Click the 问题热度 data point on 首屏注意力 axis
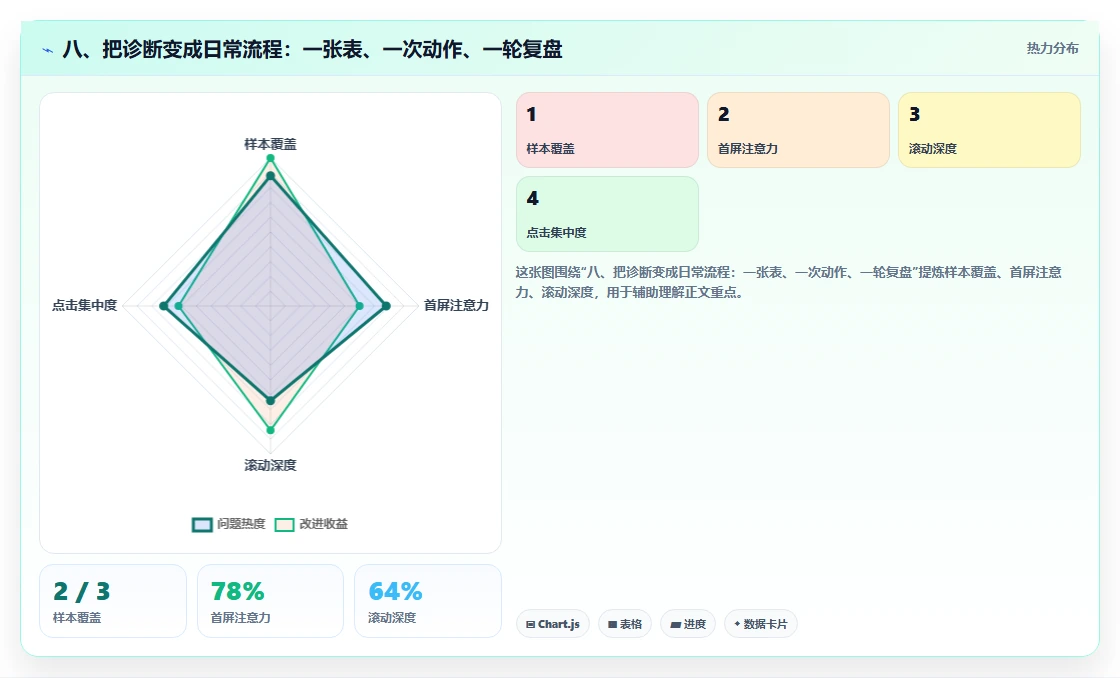Screen dimensions: 1120x678 386,306
